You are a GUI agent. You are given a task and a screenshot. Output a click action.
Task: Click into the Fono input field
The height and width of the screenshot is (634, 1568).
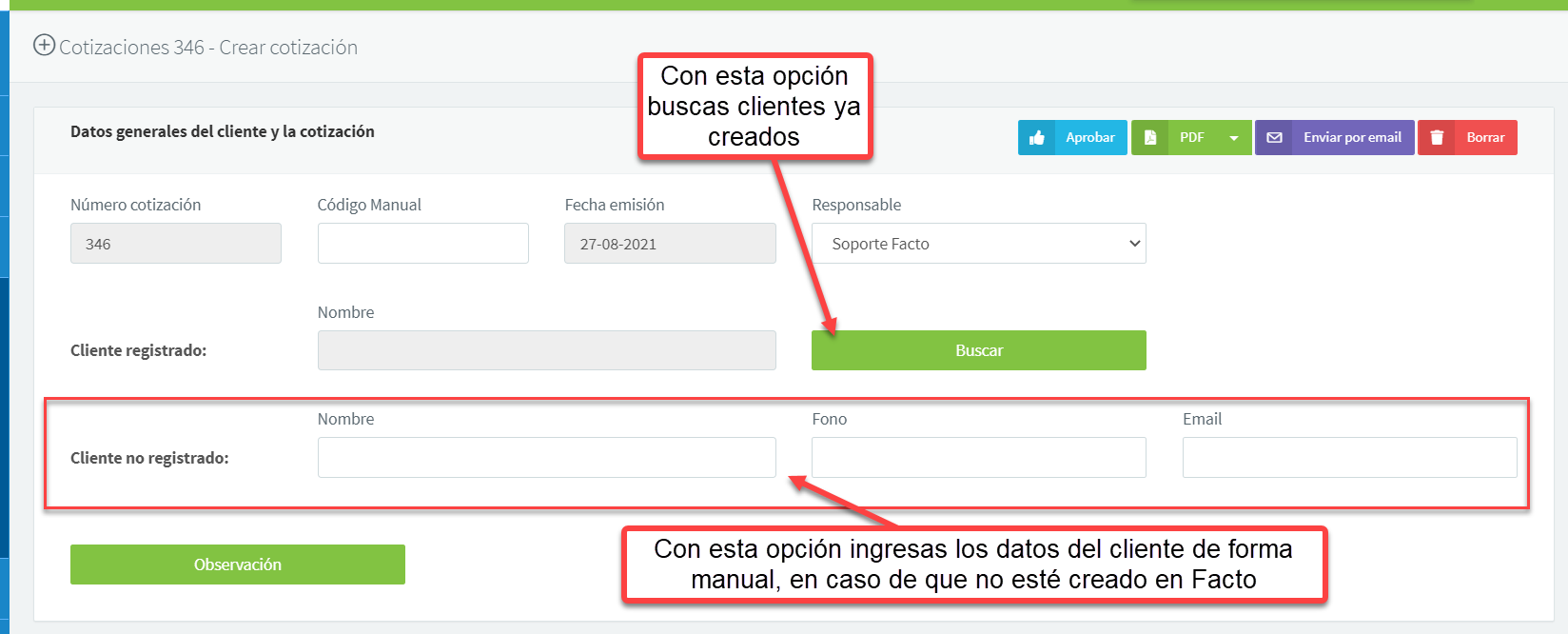pos(978,458)
